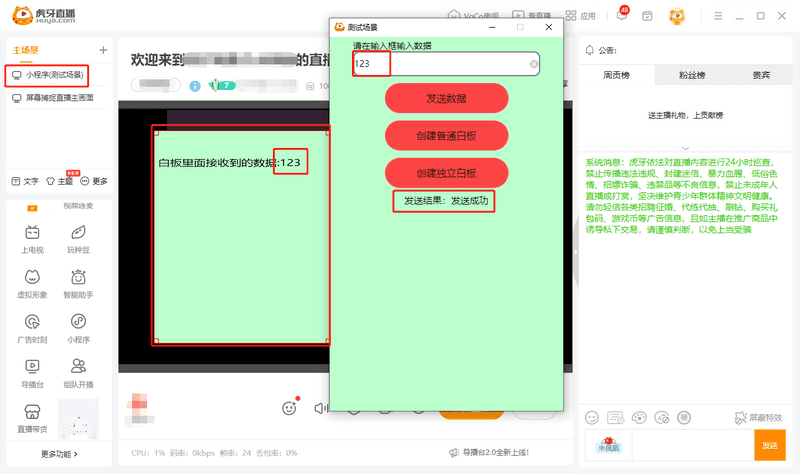This screenshot has height=474, width=800.
Task: Open the 智能助手 robot tool
Action: coord(78,284)
